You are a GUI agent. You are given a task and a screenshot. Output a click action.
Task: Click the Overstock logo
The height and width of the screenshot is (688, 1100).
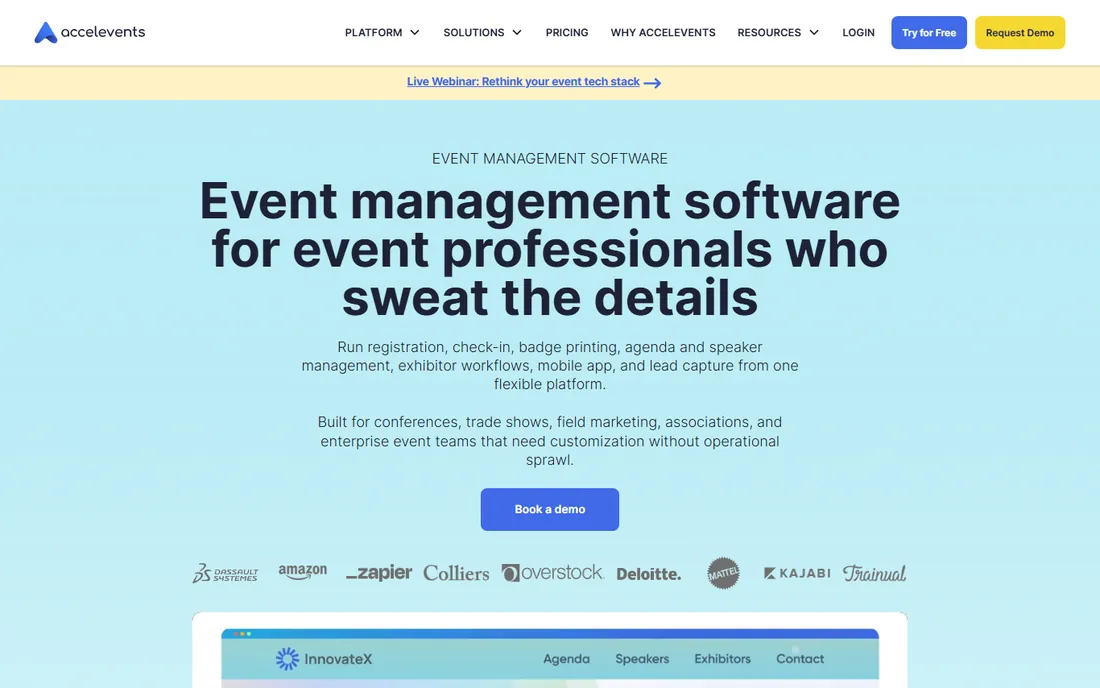tap(552, 573)
